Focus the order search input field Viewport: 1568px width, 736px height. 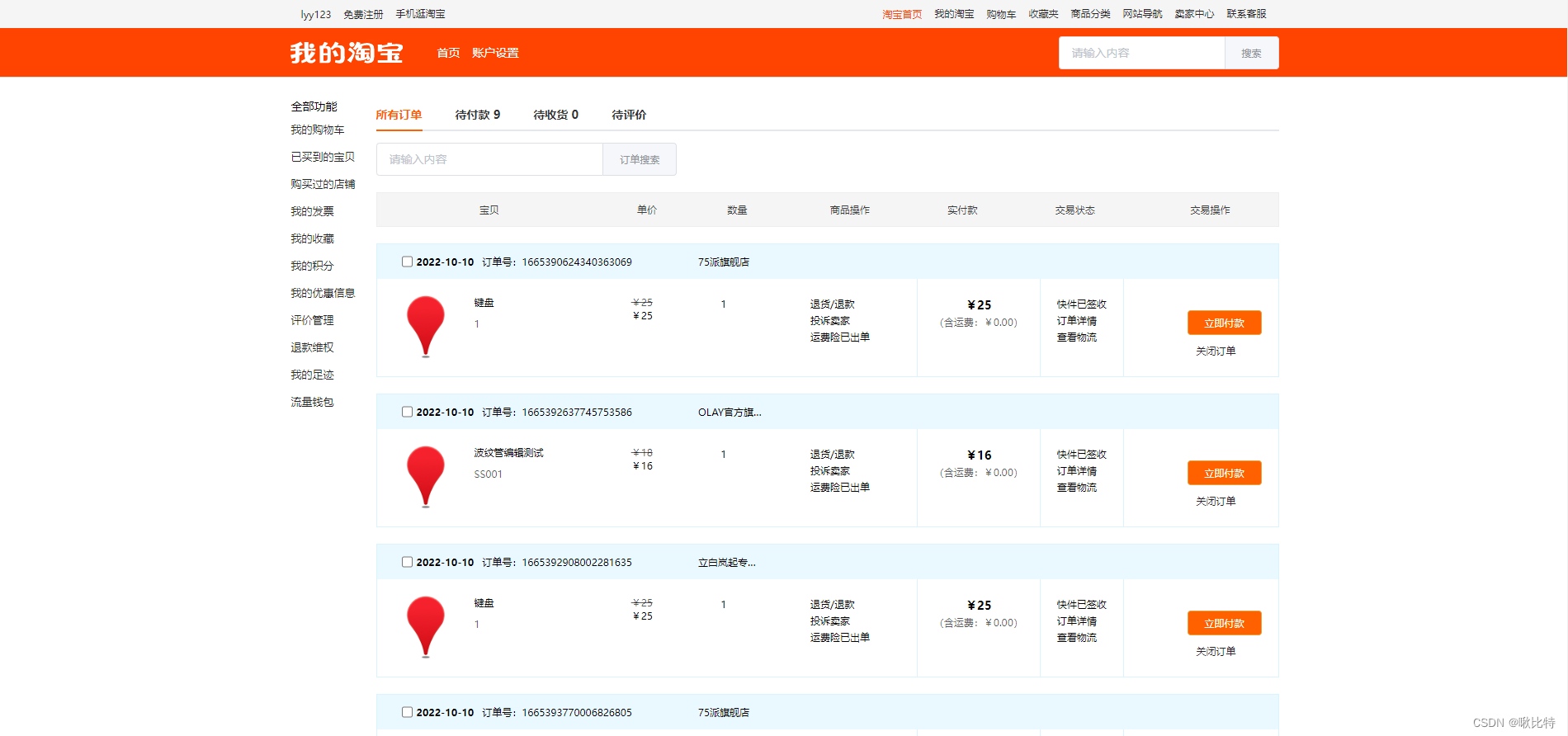click(489, 159)
